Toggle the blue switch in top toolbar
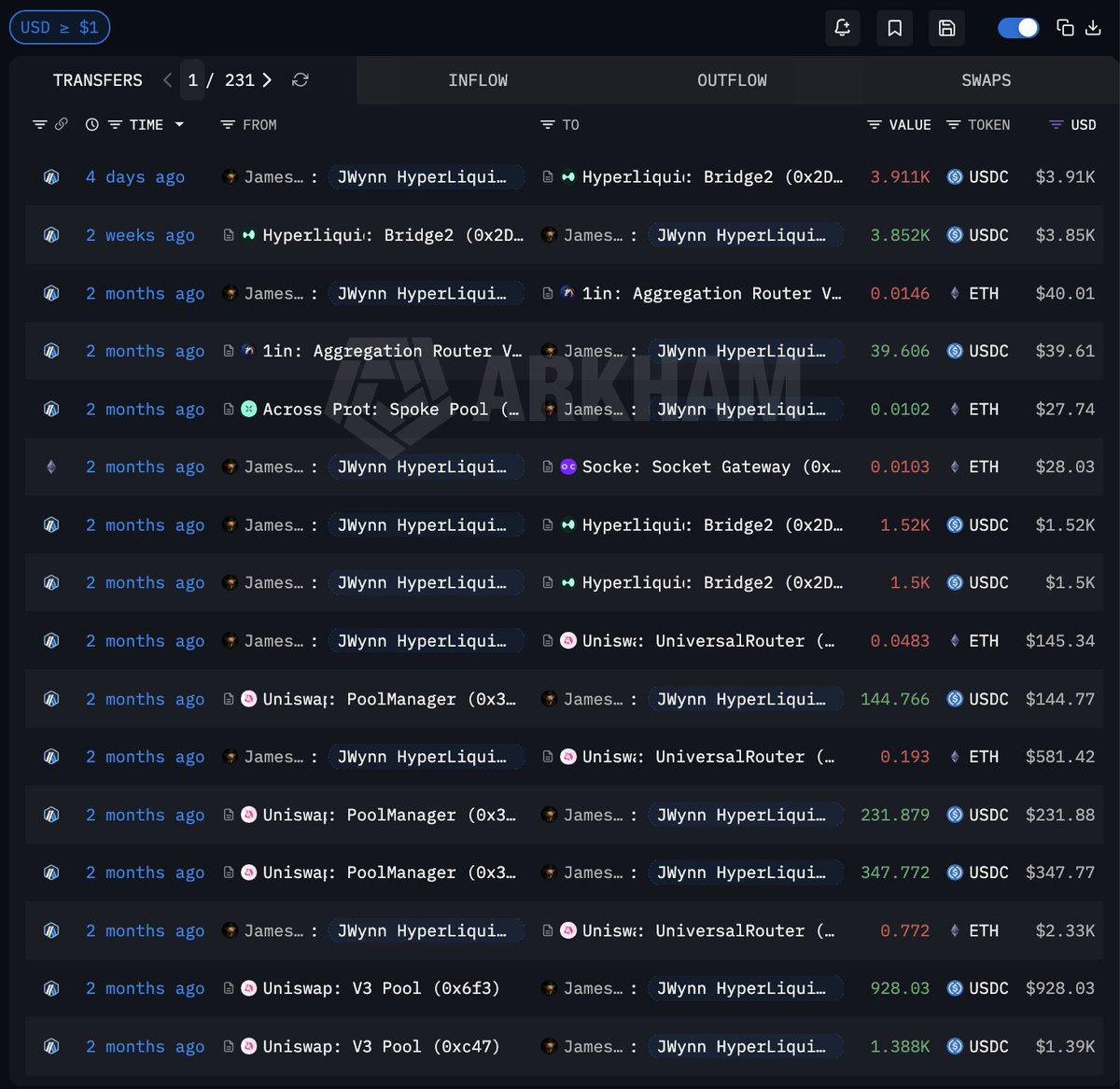The image size is (1120, 1089). (1018, 28)
